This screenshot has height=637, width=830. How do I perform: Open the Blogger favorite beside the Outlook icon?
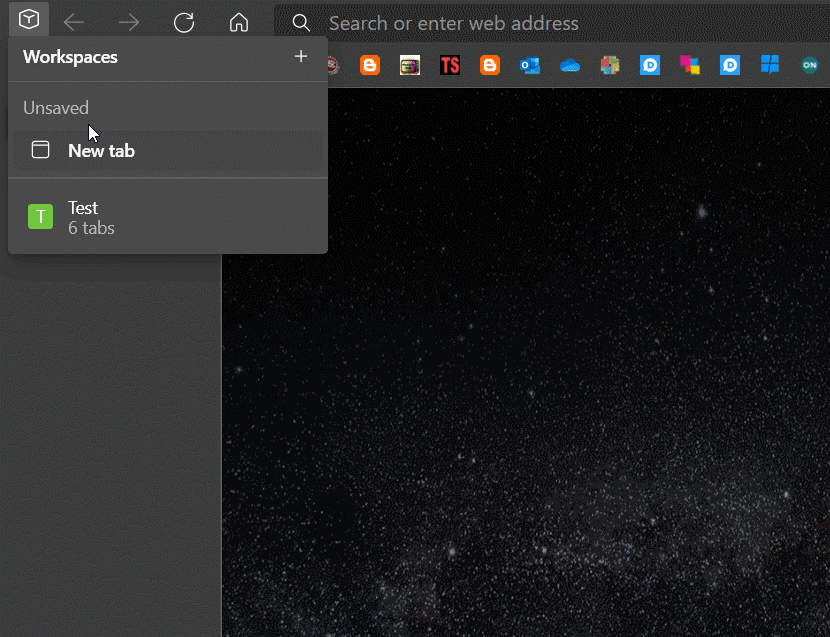tap(490, 65)
